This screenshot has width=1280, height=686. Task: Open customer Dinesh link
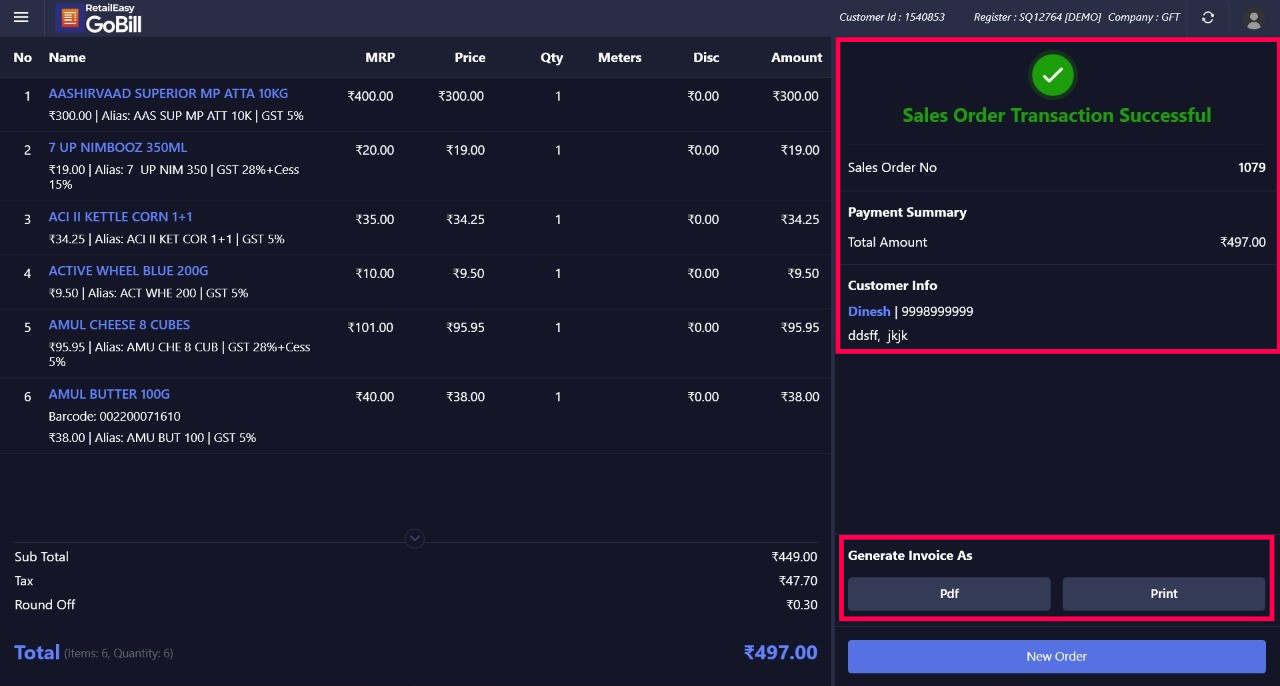(x=869, y=311)
